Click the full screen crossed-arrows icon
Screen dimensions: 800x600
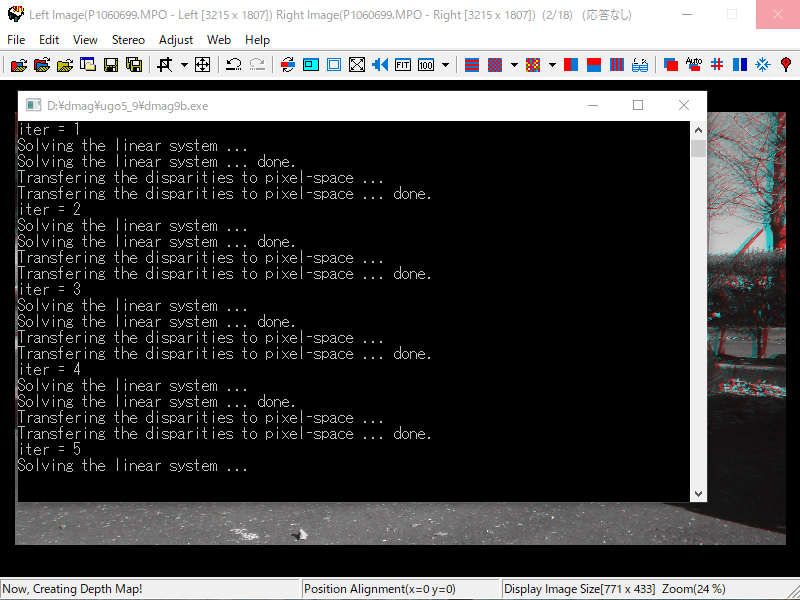(357, 65)
